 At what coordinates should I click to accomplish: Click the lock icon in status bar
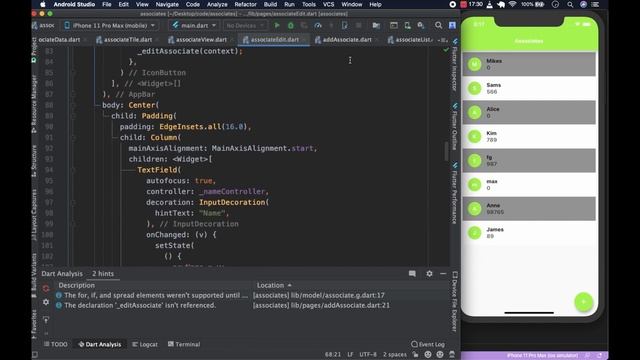click(416, 354)
